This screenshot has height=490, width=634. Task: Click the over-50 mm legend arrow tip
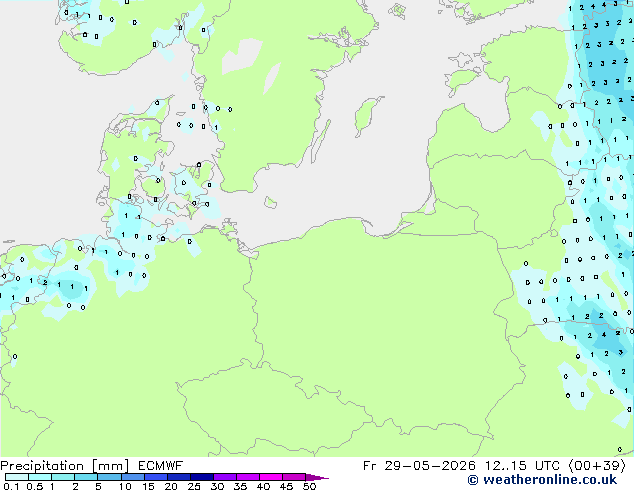[317, 478]
